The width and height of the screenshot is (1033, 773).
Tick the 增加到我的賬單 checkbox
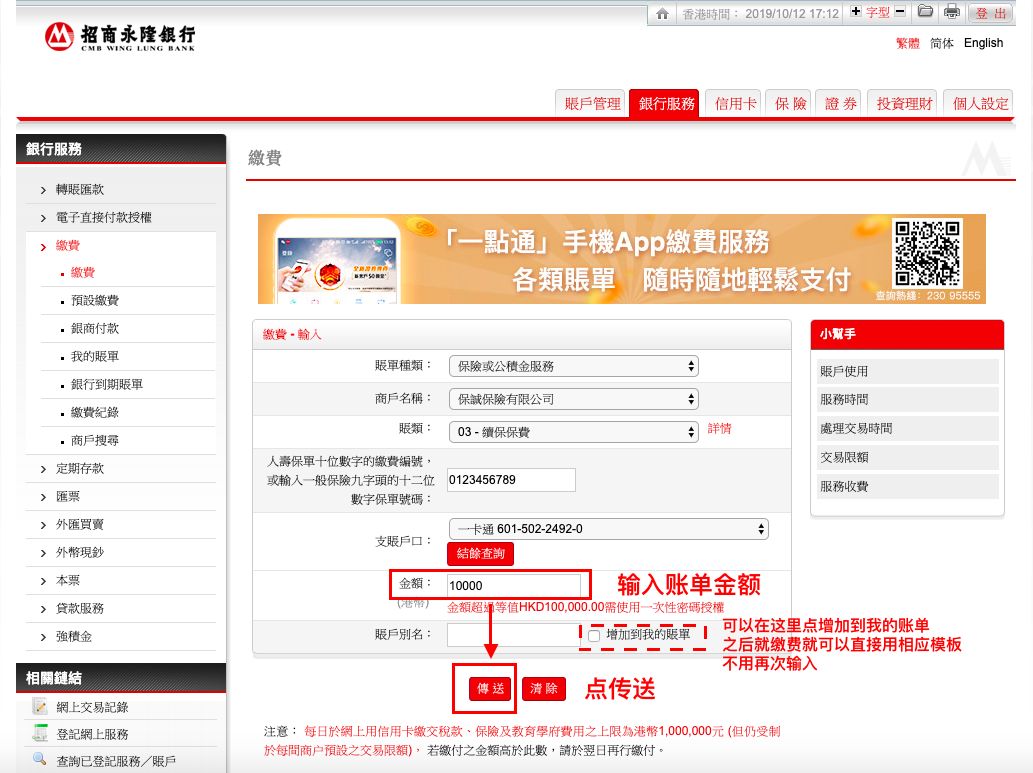(594, 635)
